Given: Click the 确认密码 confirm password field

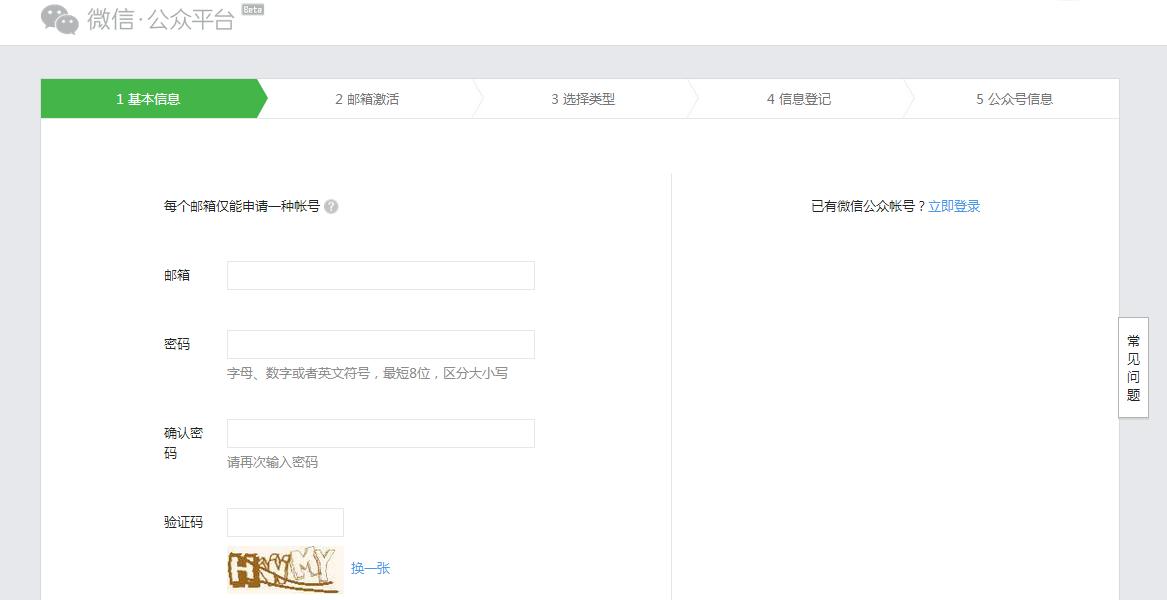Looking at the screenshot, I should pyautogui.click(x=380, y=432).
